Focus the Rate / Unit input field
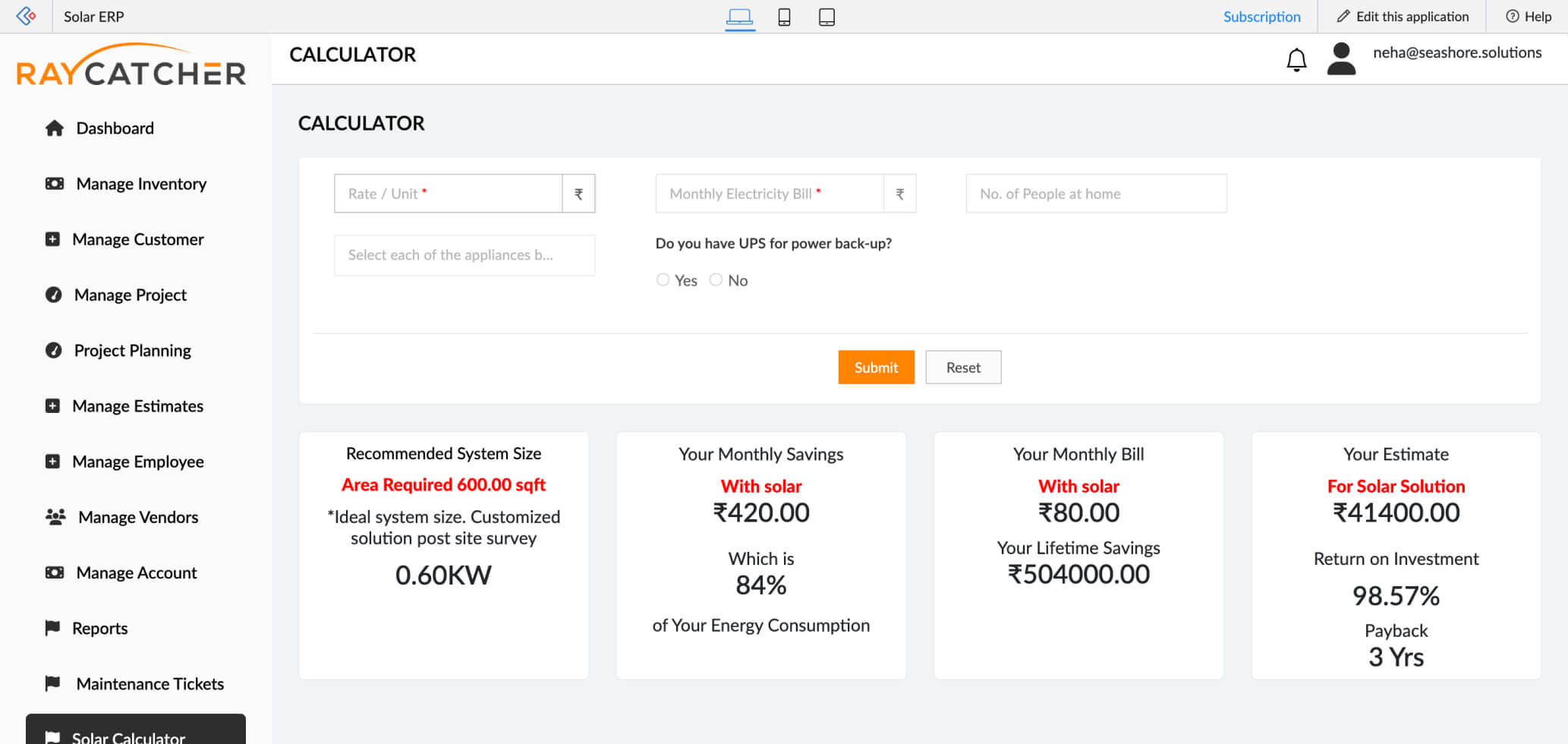This screenshot has height=744, width=1568. [x=448, y=194]
